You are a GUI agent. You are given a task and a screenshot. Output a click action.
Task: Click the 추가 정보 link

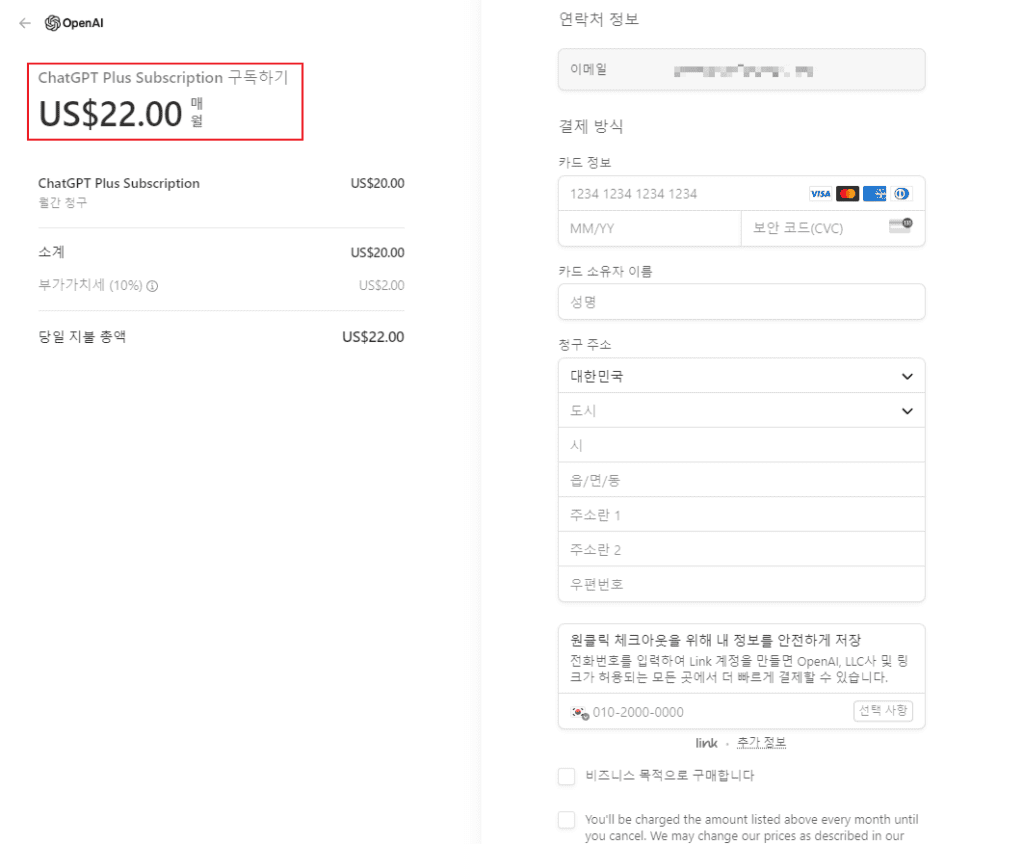(x=761, y=742)
